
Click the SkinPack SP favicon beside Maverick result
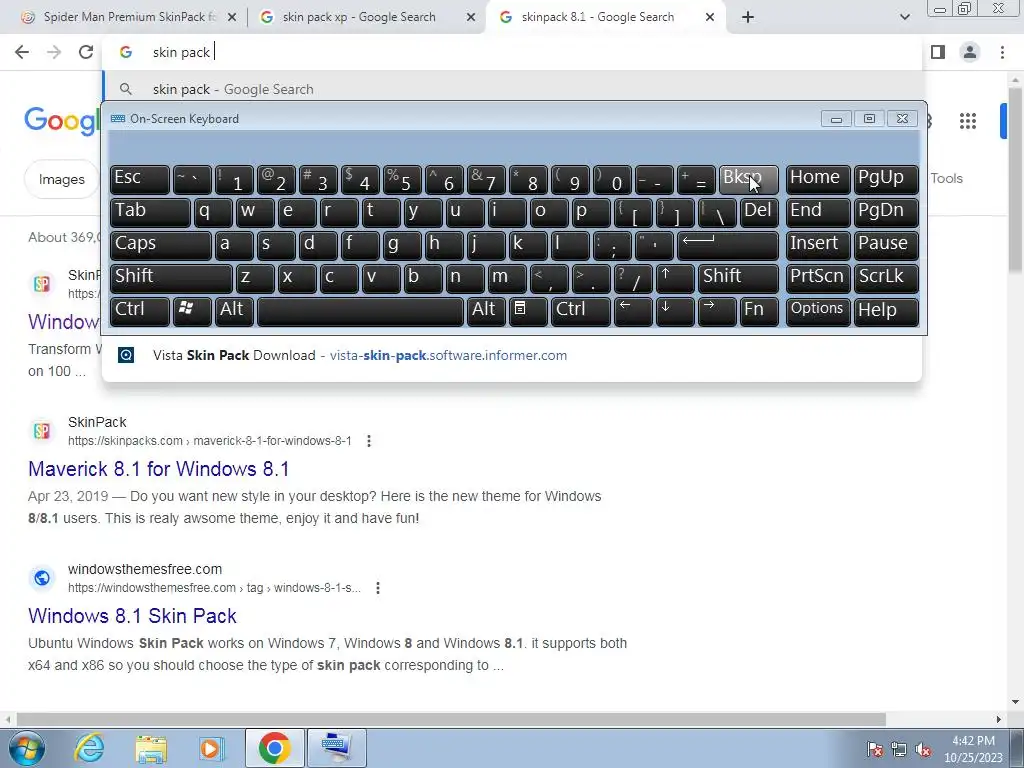coord(42,431)
